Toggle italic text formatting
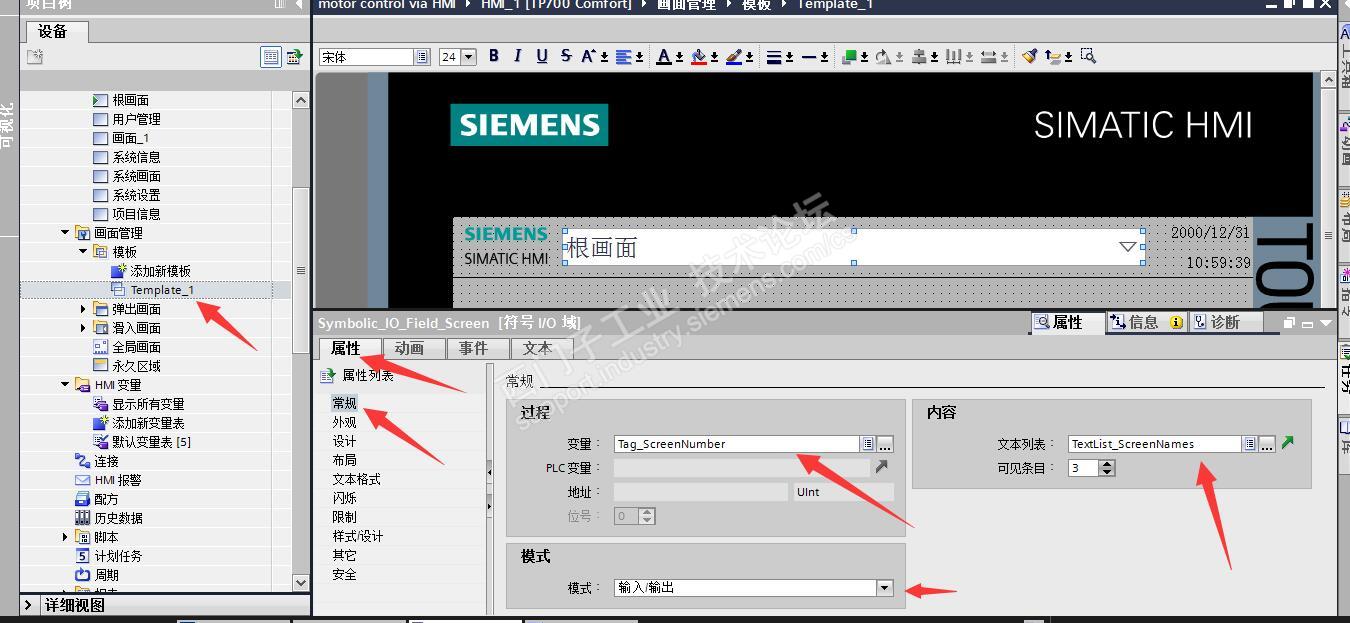Image resolution: width=1350 pixels, height=623 pixels. pyautogui.click(x=517, y=56)
